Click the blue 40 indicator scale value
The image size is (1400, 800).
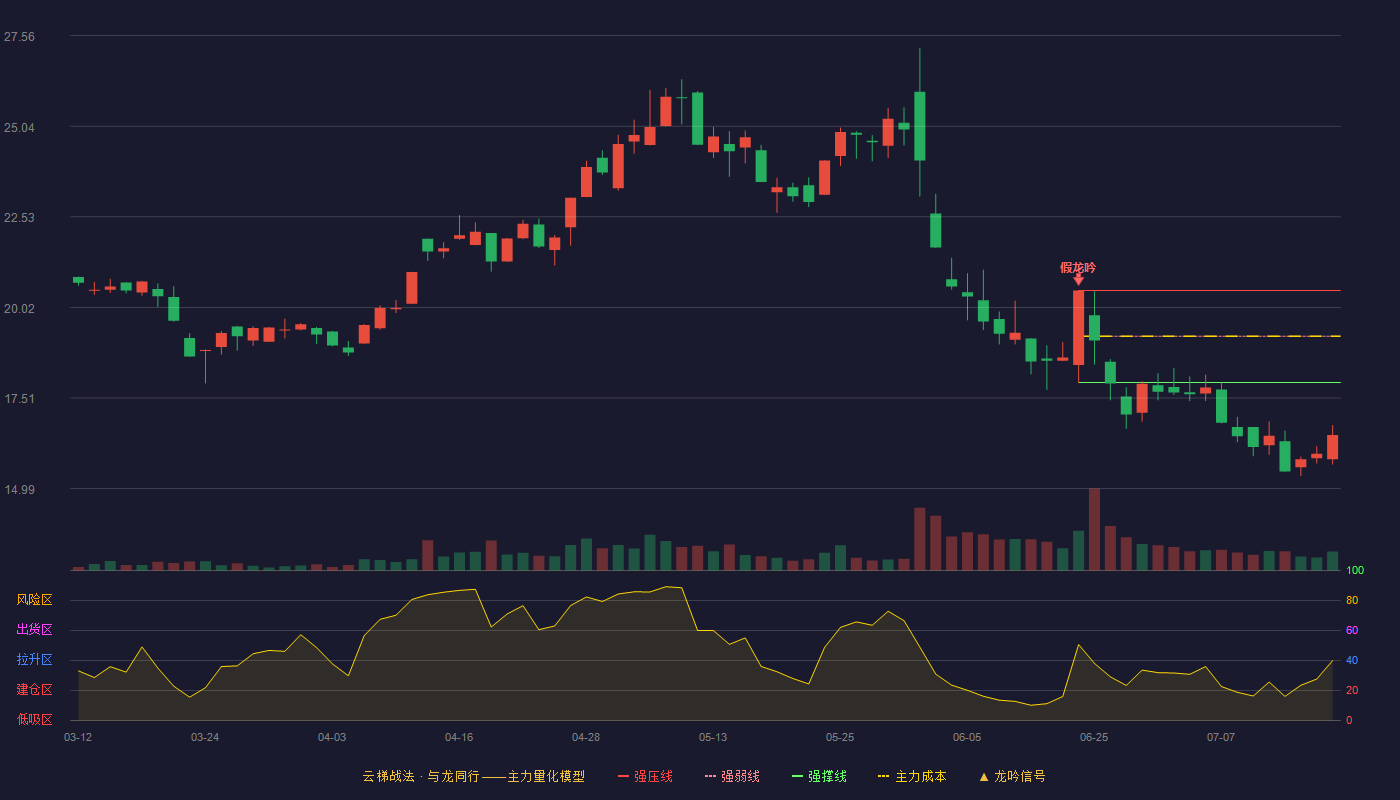point(1352,660)
